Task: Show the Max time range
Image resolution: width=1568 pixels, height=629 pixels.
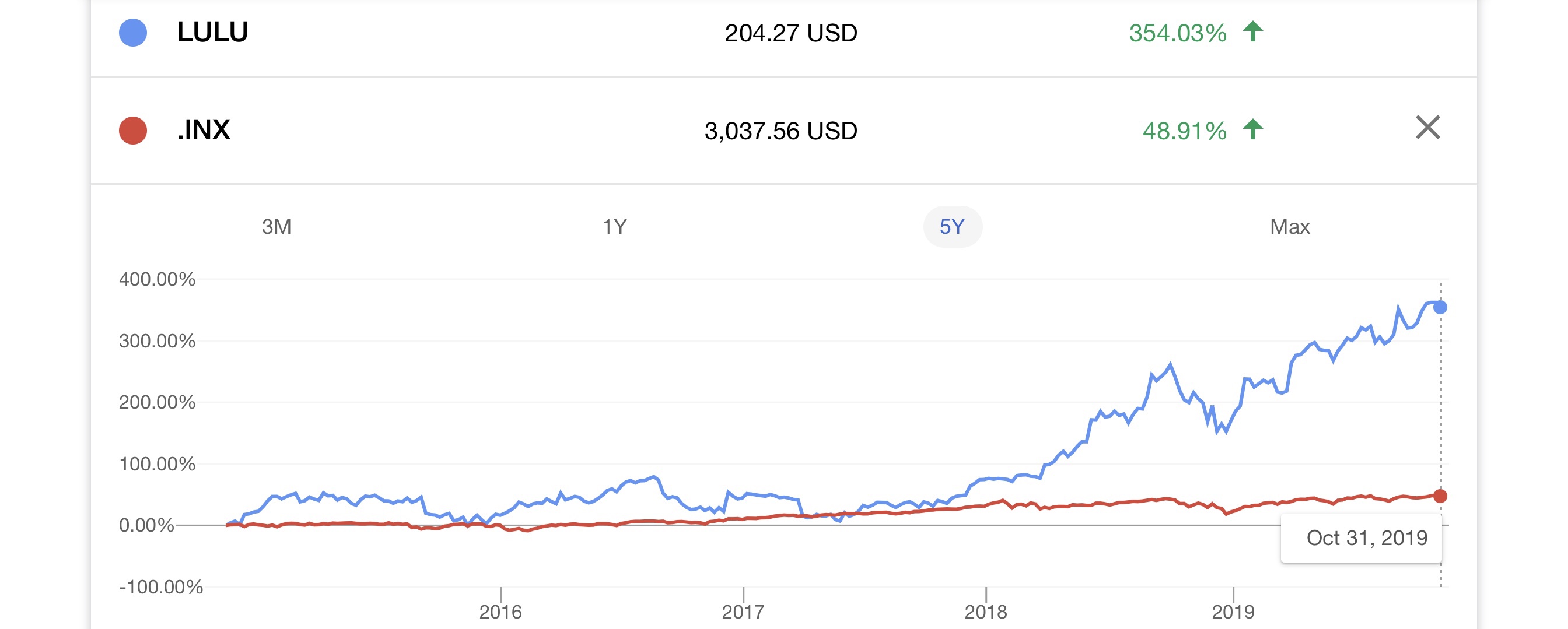Action: 1290,226
